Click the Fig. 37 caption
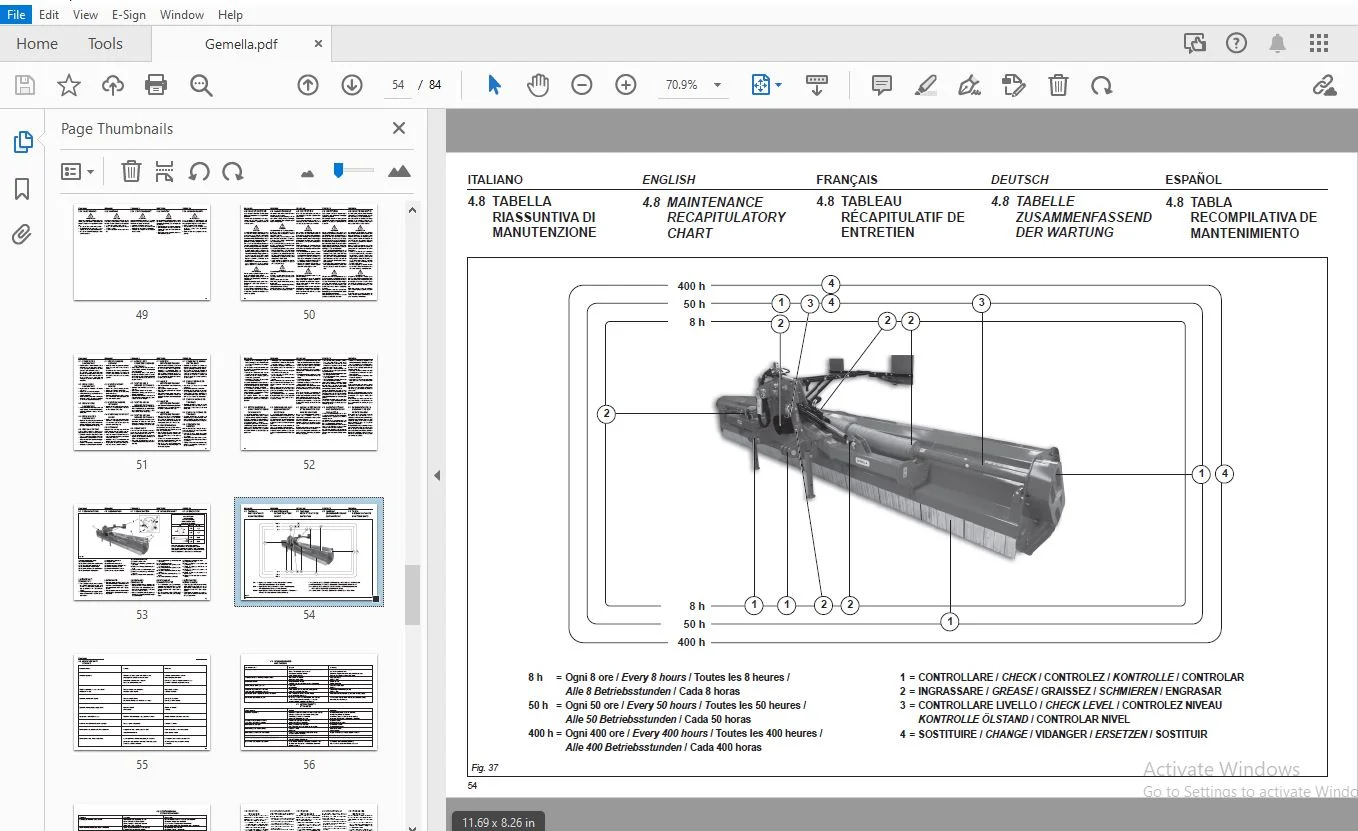The image size is (1358, 831). pyautogui.click(x=485, y=768)
